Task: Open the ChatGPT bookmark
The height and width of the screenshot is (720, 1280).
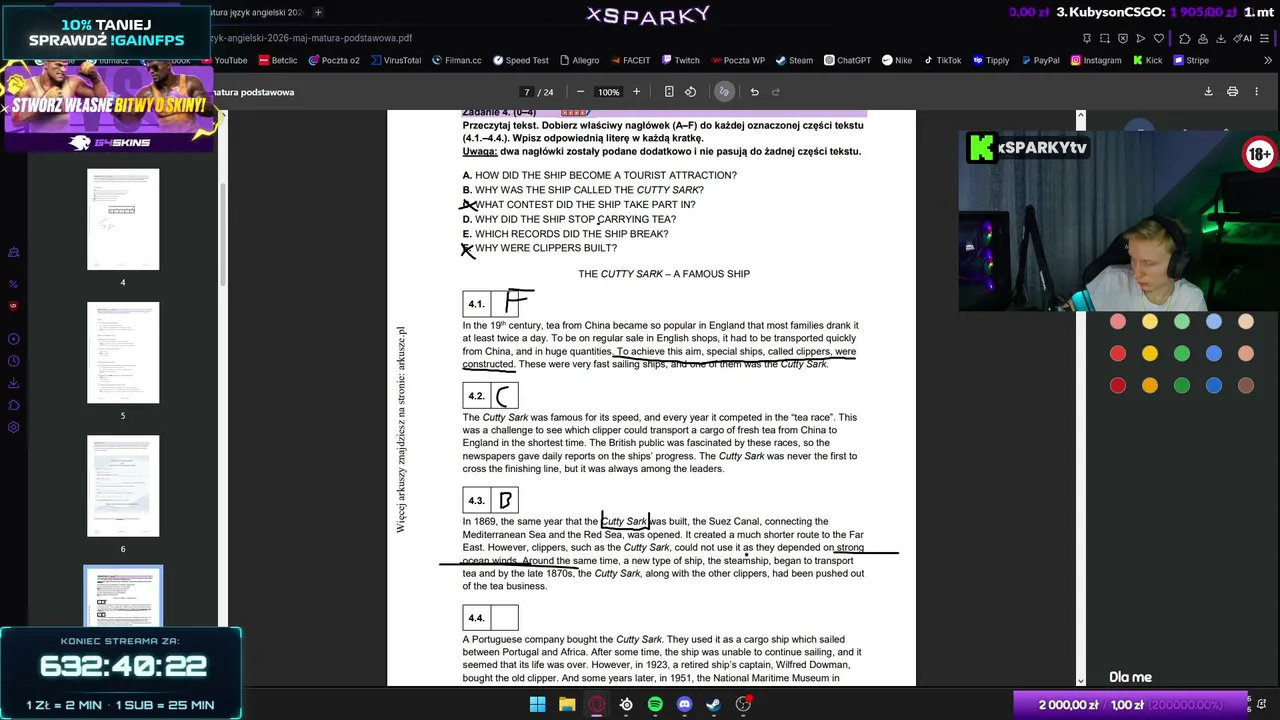Action: tap(847, 60)
